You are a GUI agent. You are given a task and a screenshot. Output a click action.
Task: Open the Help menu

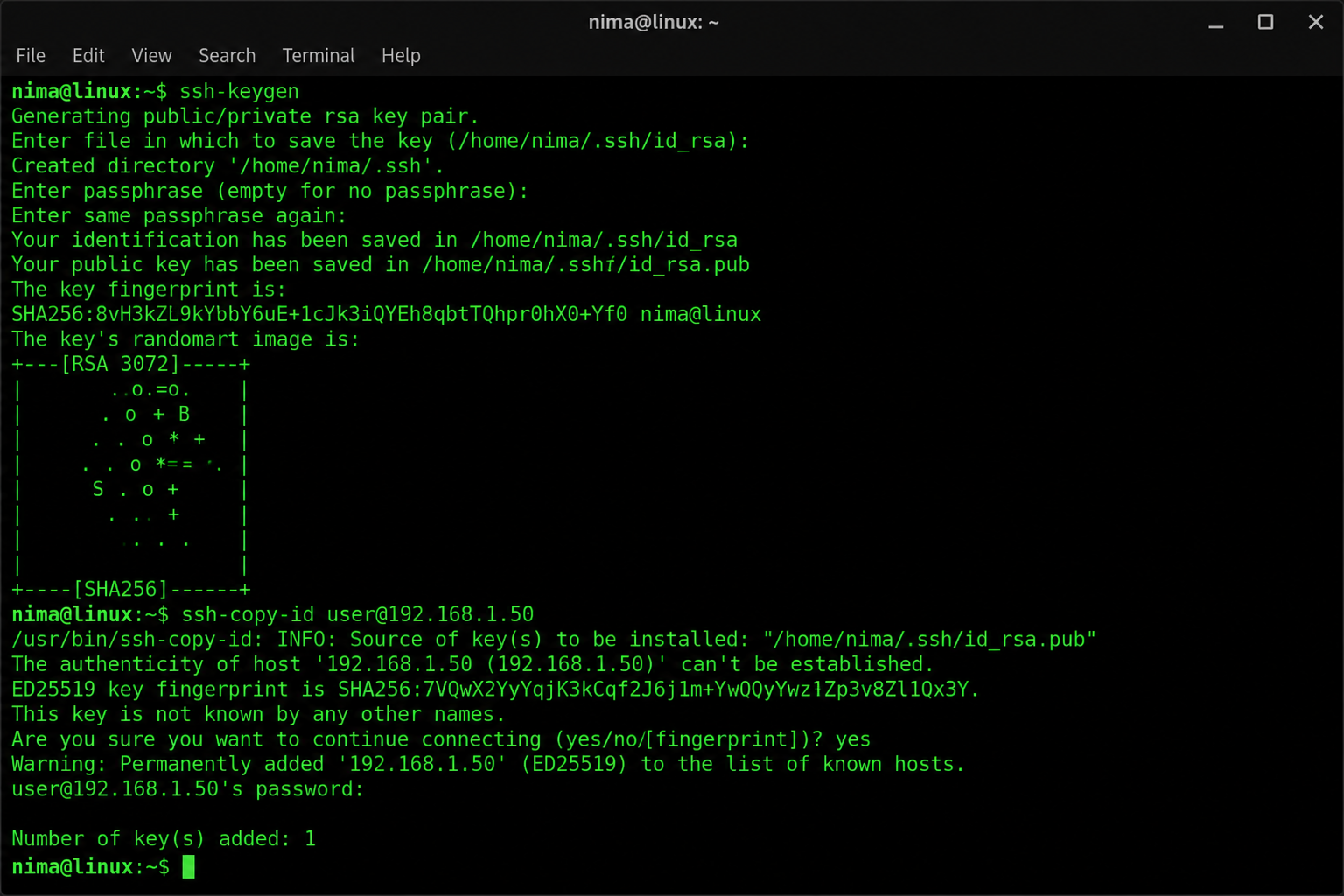click(401, 56)
